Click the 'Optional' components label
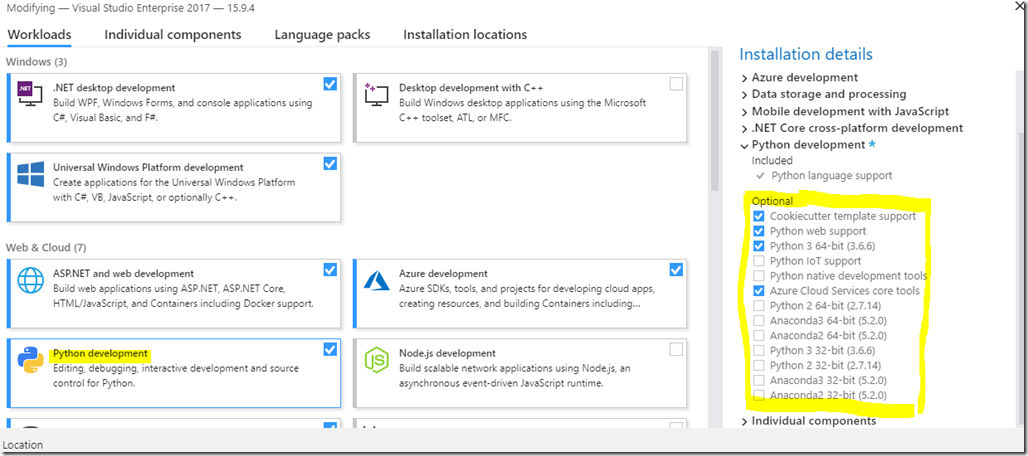 (x=772, y=201)
